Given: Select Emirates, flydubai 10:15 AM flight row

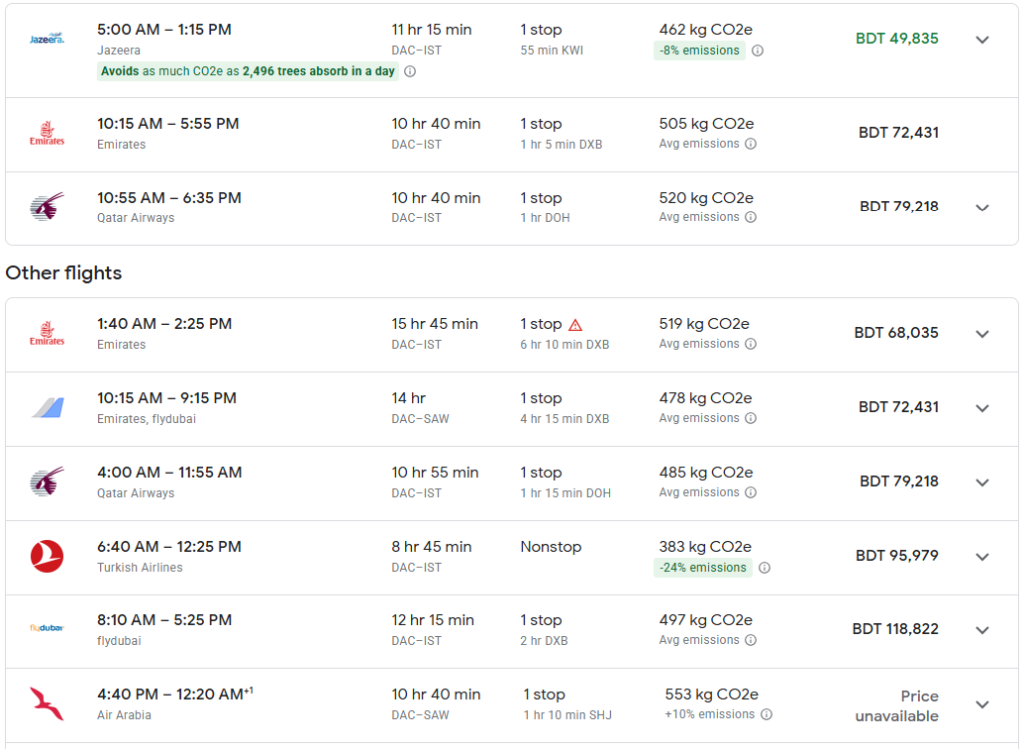Looking at the screenshot, I should coord(512,409).
